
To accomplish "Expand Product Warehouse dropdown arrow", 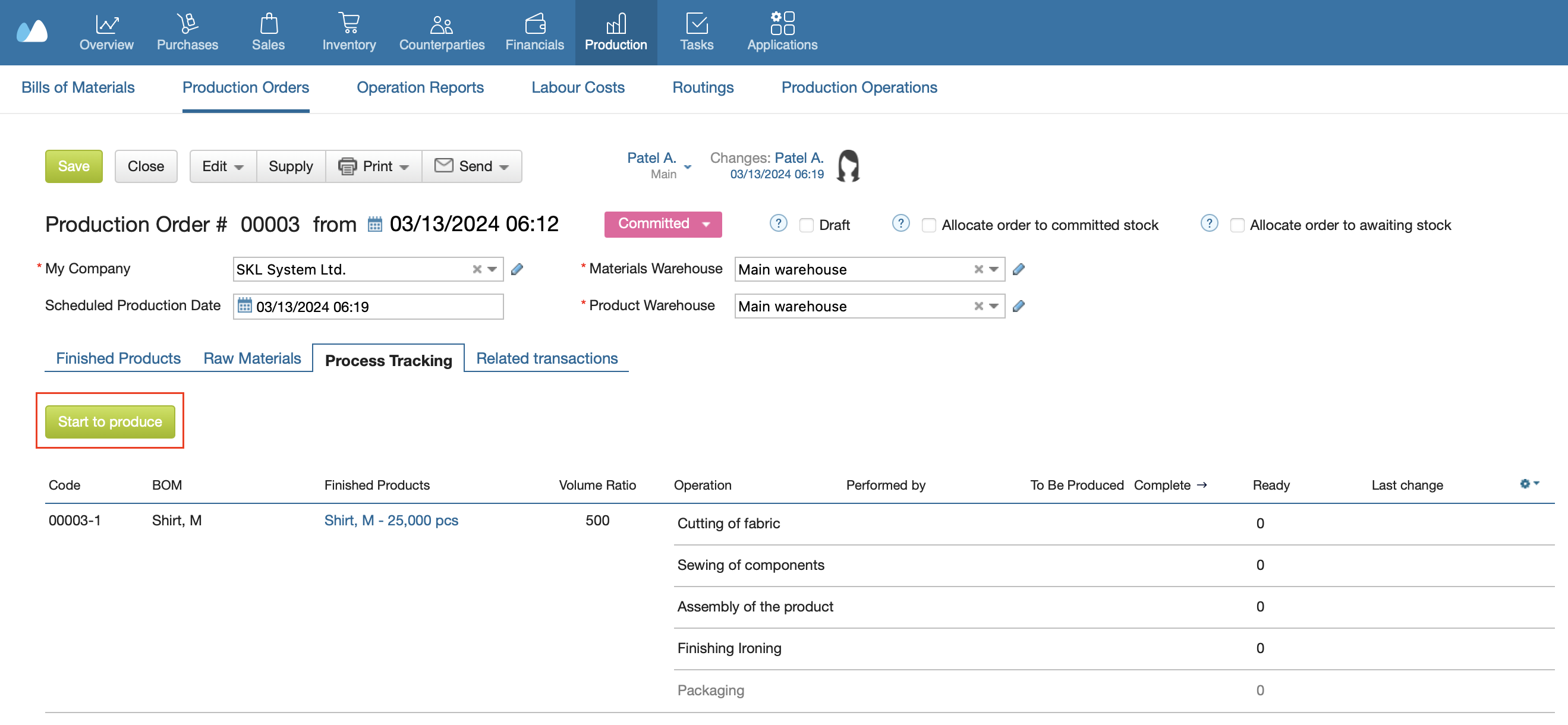I will 994,306.
